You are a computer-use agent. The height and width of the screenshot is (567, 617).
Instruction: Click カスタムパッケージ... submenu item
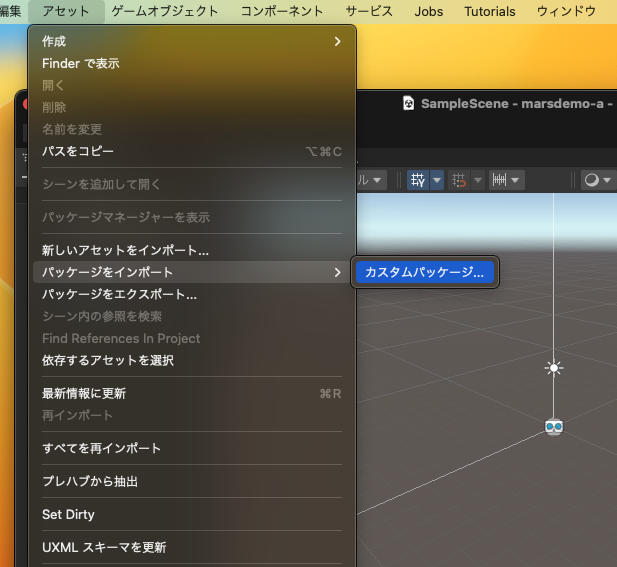click(x=425, y=272)
